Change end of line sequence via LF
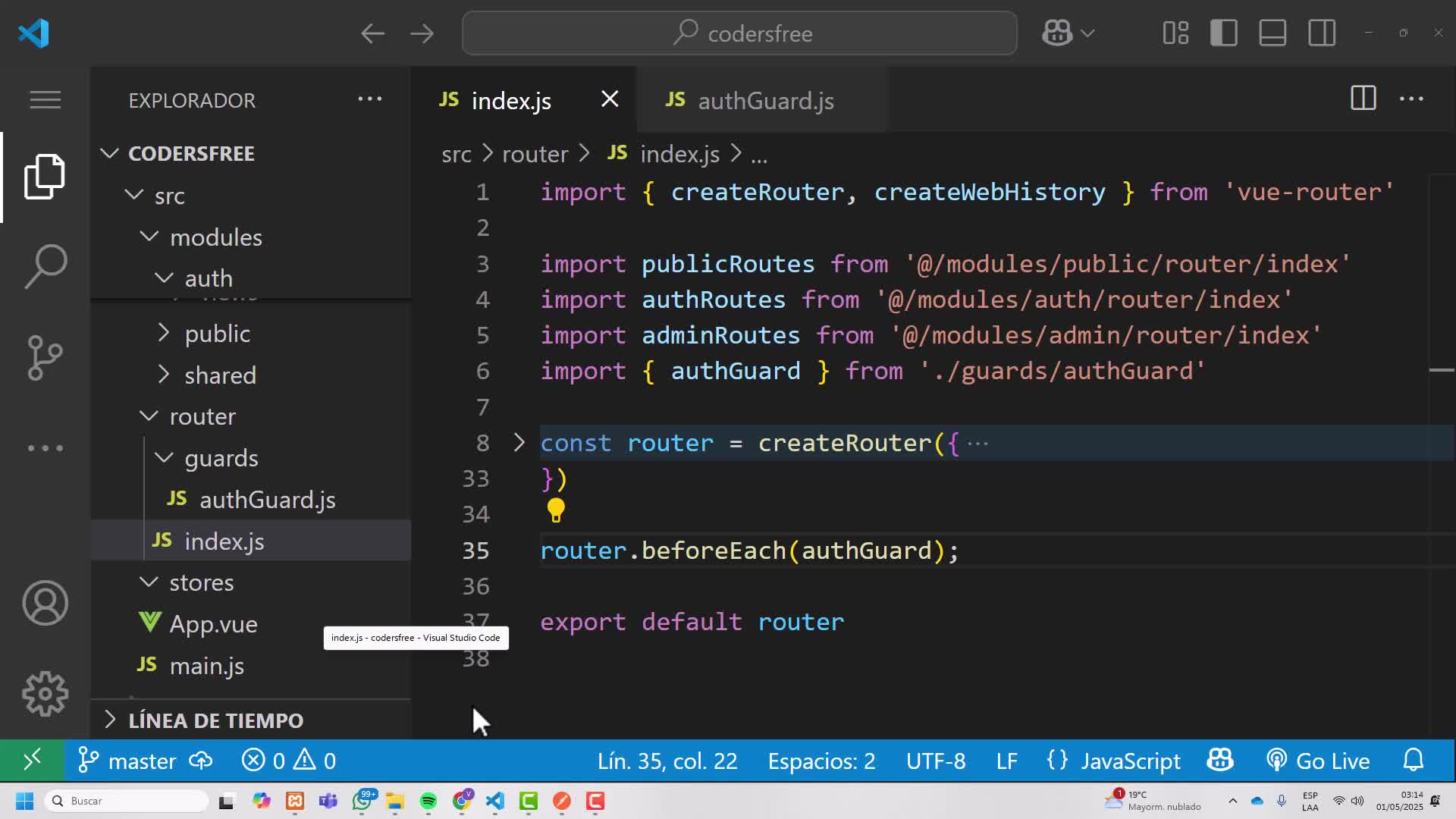 pyautogui.click(x=1006, y=761)
